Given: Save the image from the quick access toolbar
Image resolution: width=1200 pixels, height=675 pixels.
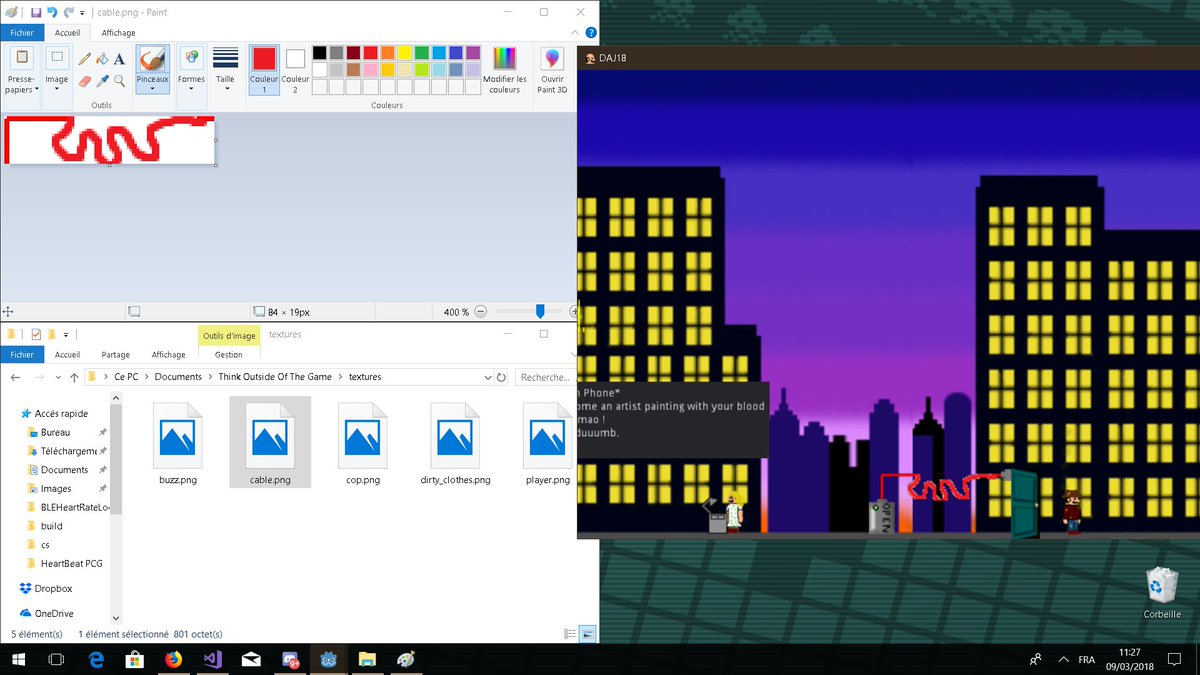Looking at the screenshot, I should click(x=36, y=12).
